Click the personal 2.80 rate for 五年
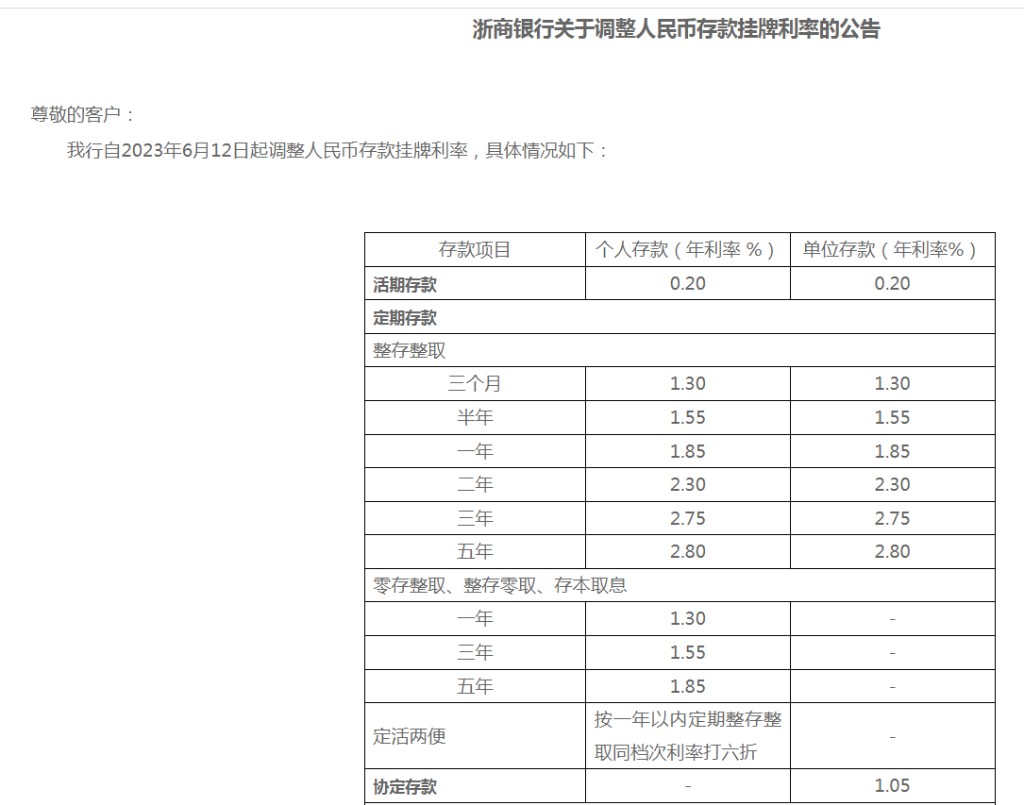This screenshot has width=1024, height=805. [688, 552]
